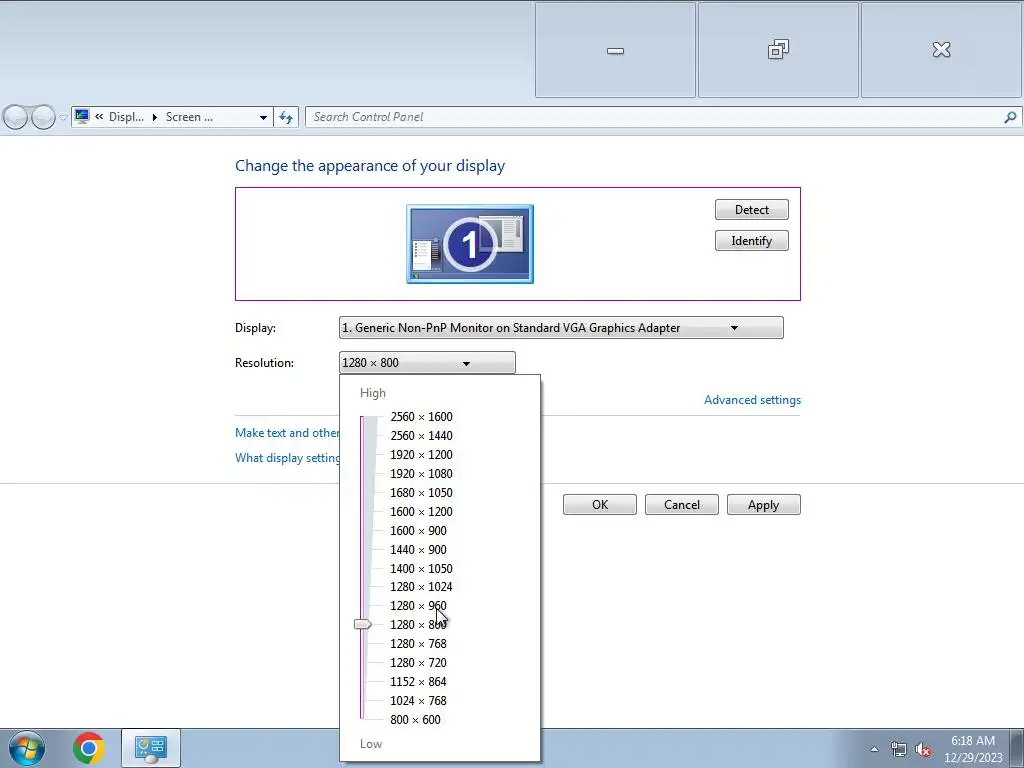Click the OK button
The image size is (1024, 768).
pos(600,505)
